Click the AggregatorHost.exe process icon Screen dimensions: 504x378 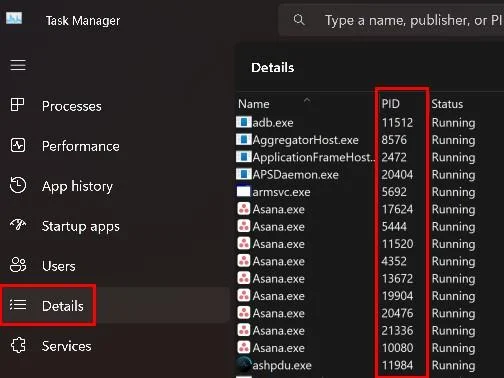tap(244, 139)
